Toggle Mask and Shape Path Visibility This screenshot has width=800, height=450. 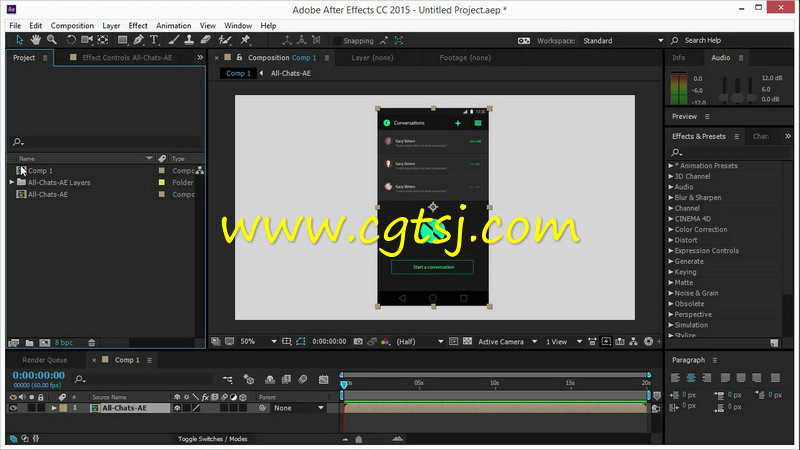click(301, 341)
